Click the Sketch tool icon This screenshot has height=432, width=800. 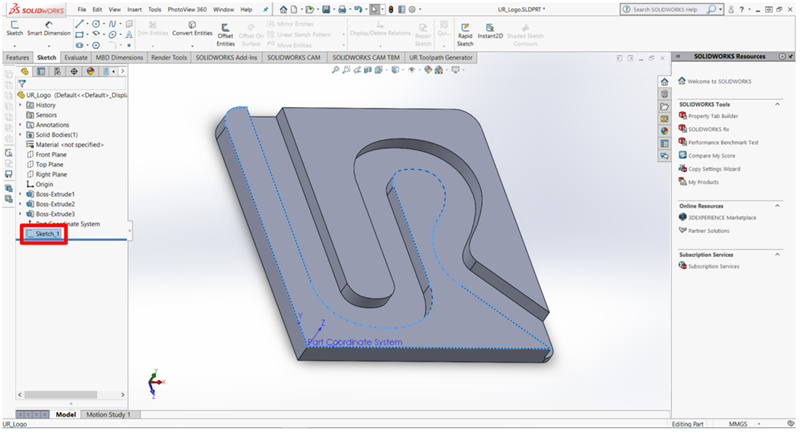point(14,28)
